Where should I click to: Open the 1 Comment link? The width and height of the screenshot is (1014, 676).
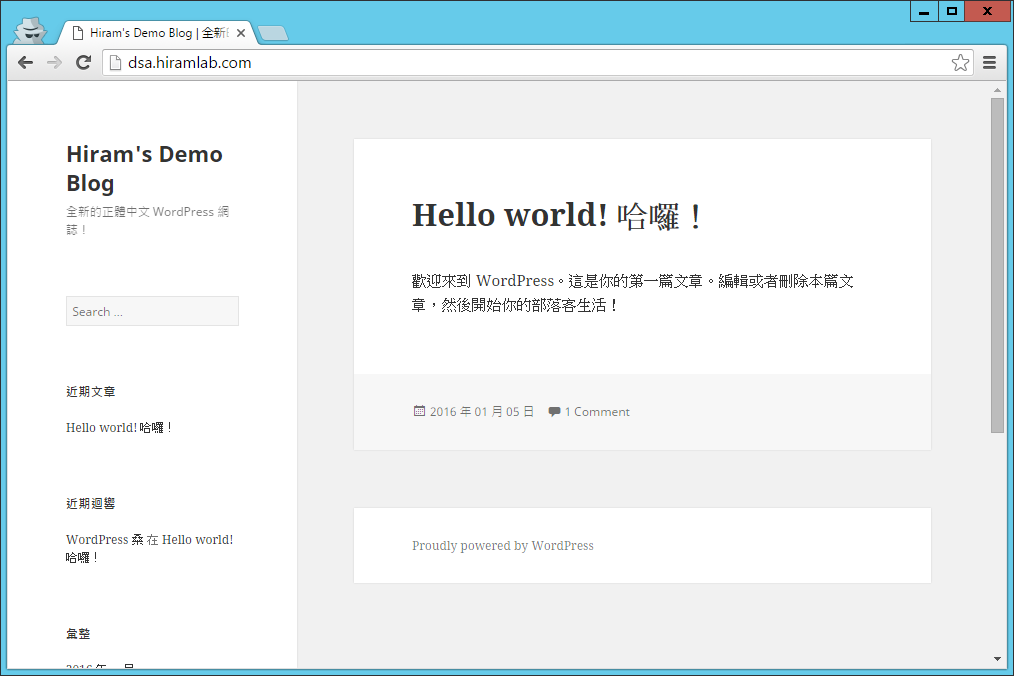point(596,411)
